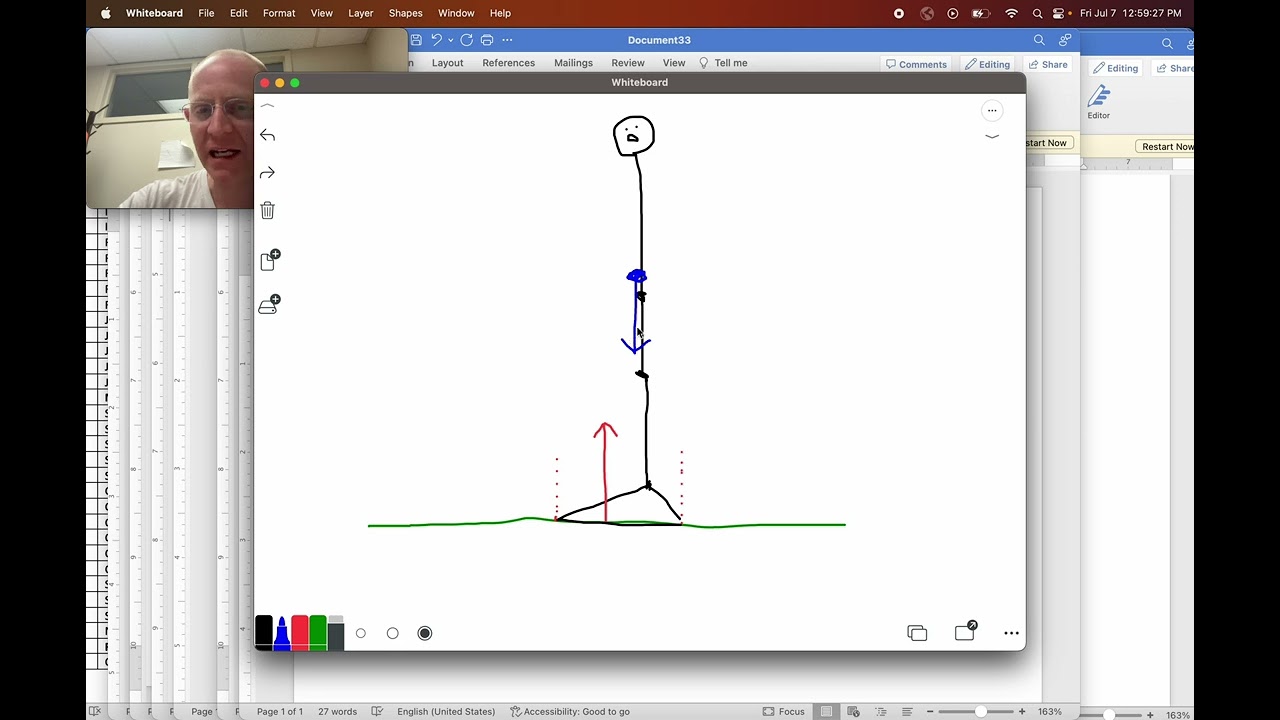Open the Layer menu

coord(361,13)
